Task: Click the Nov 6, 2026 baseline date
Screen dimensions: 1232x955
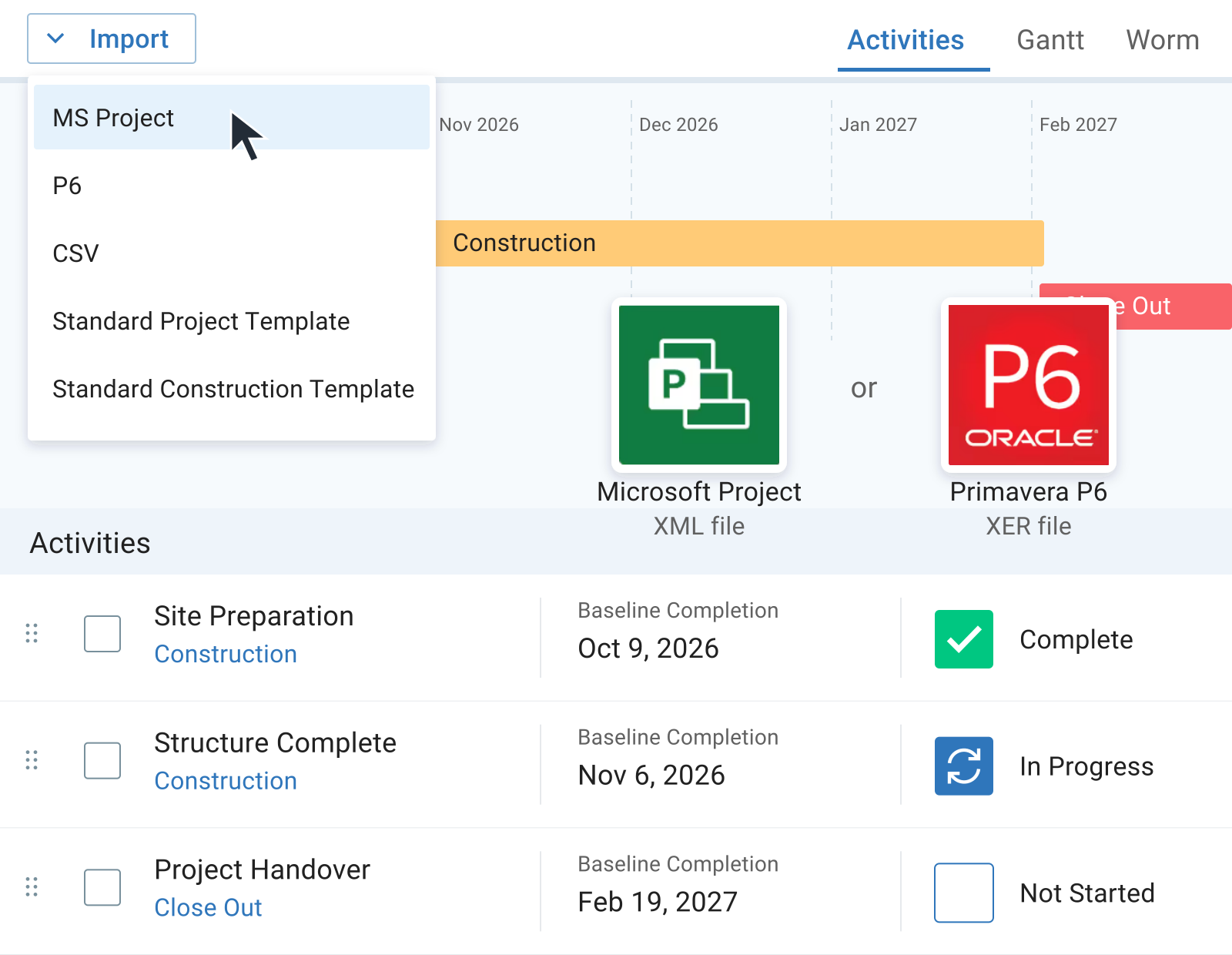Action: [x=651, y=775]
